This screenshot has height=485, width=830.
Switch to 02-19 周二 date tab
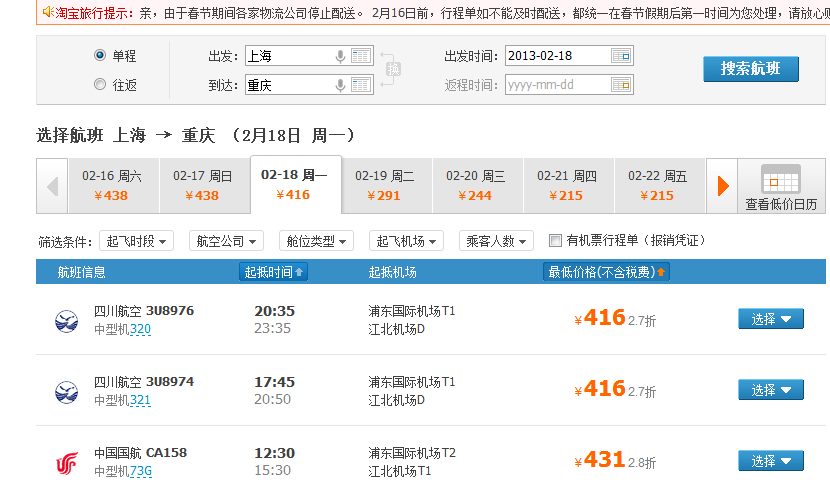tap(385, 186)
